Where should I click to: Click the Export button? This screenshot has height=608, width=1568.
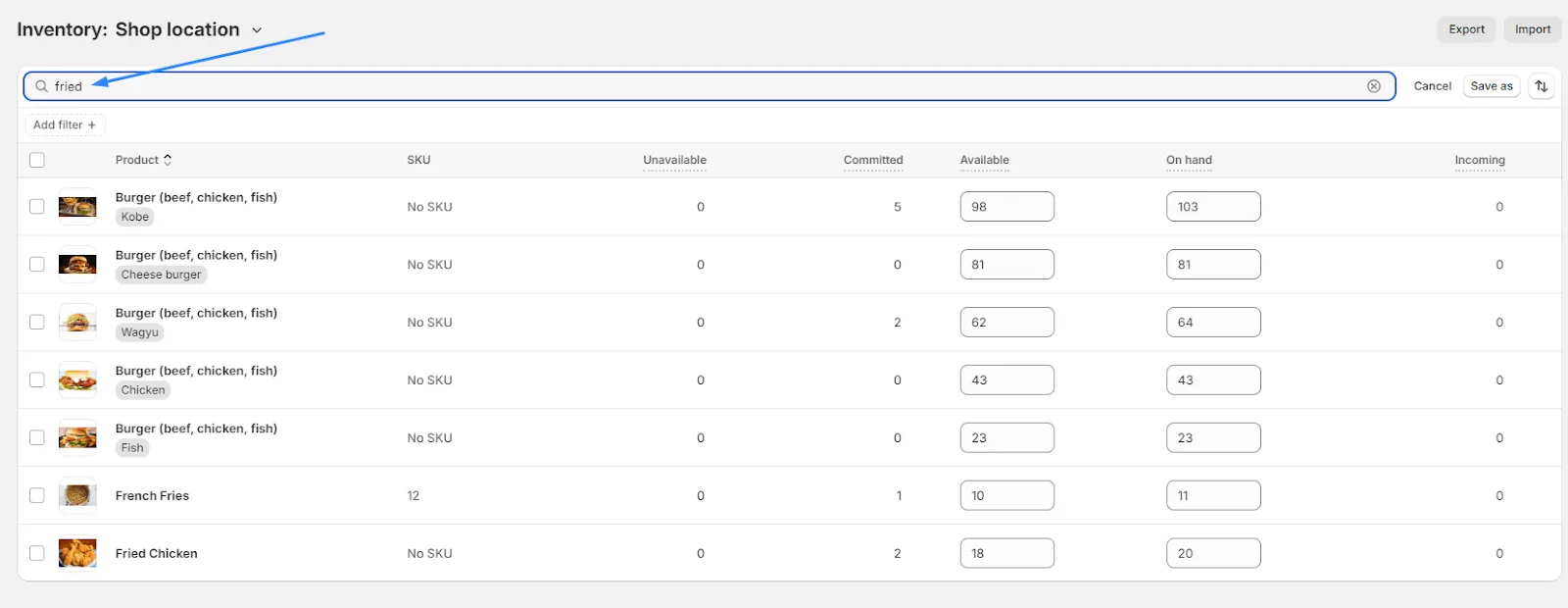(x=1466, y=29)
